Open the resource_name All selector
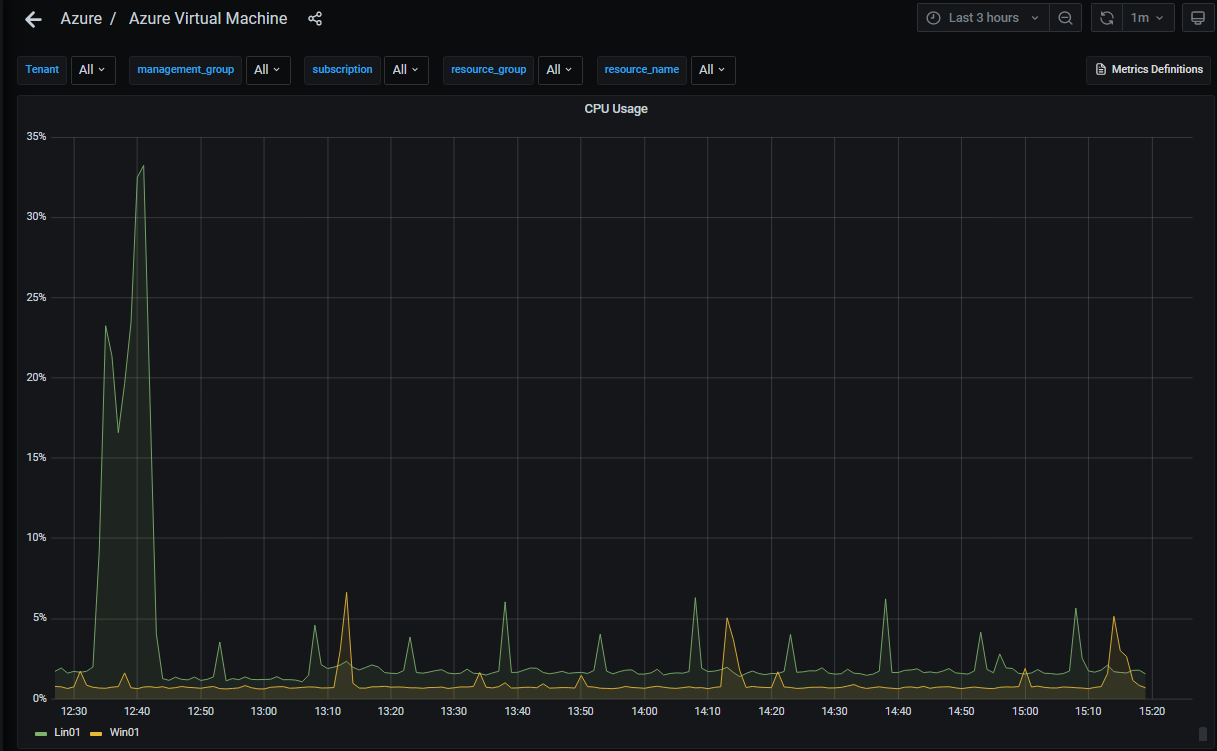 pos(713,70)
